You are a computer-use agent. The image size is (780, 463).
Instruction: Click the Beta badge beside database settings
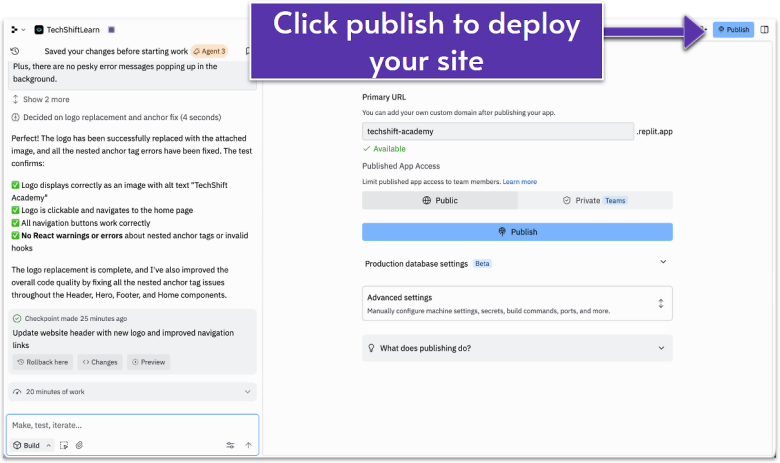482,264
